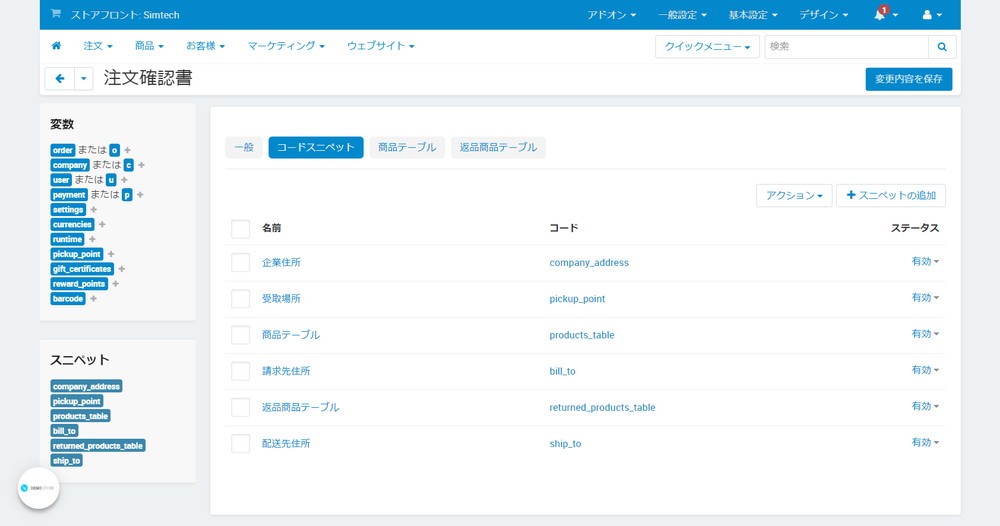Open status dropdown for ship_to row
Screen dimensions: 1000x526
tap(925, 442)
